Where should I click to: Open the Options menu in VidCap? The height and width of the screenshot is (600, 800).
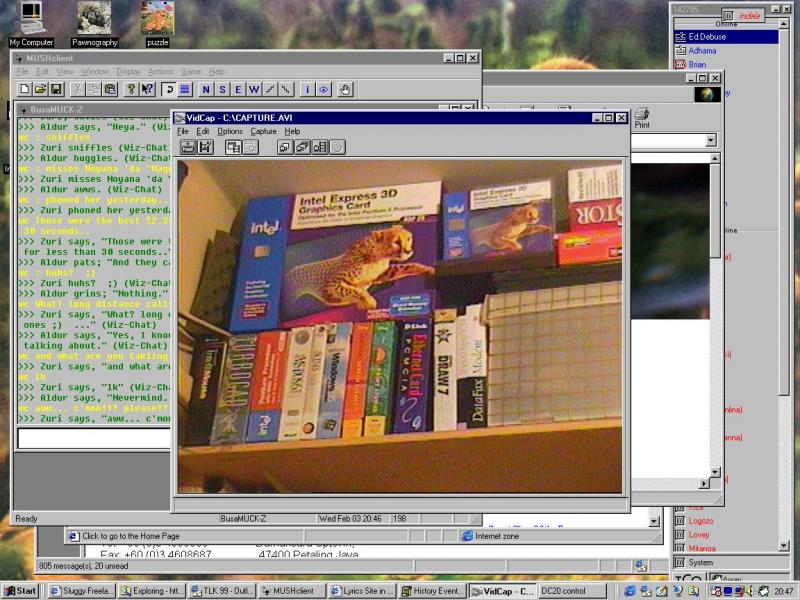(x=229, y=131)
